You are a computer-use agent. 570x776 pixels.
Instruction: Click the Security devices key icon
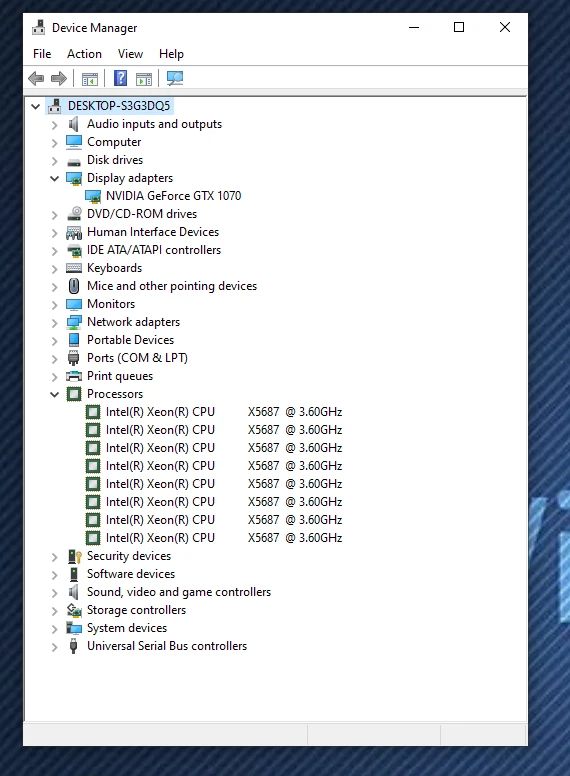(x=75, y=556)
